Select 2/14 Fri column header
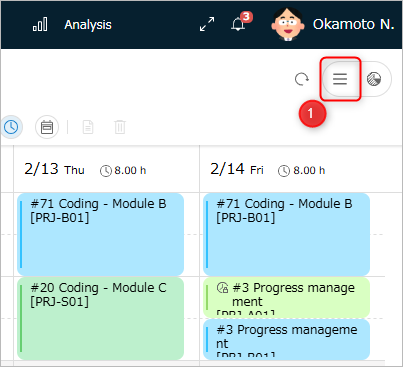Viewport: 403px width, 367px height. pos(237,169)
